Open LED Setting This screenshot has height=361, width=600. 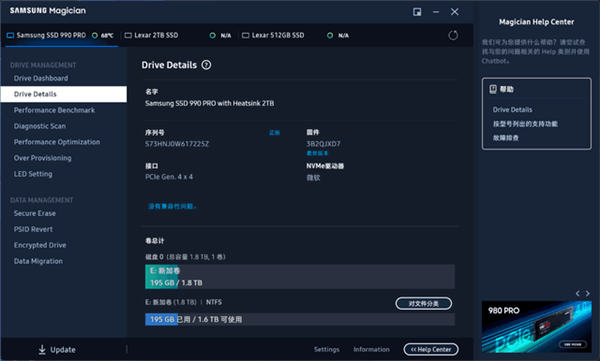click(33, 174)
